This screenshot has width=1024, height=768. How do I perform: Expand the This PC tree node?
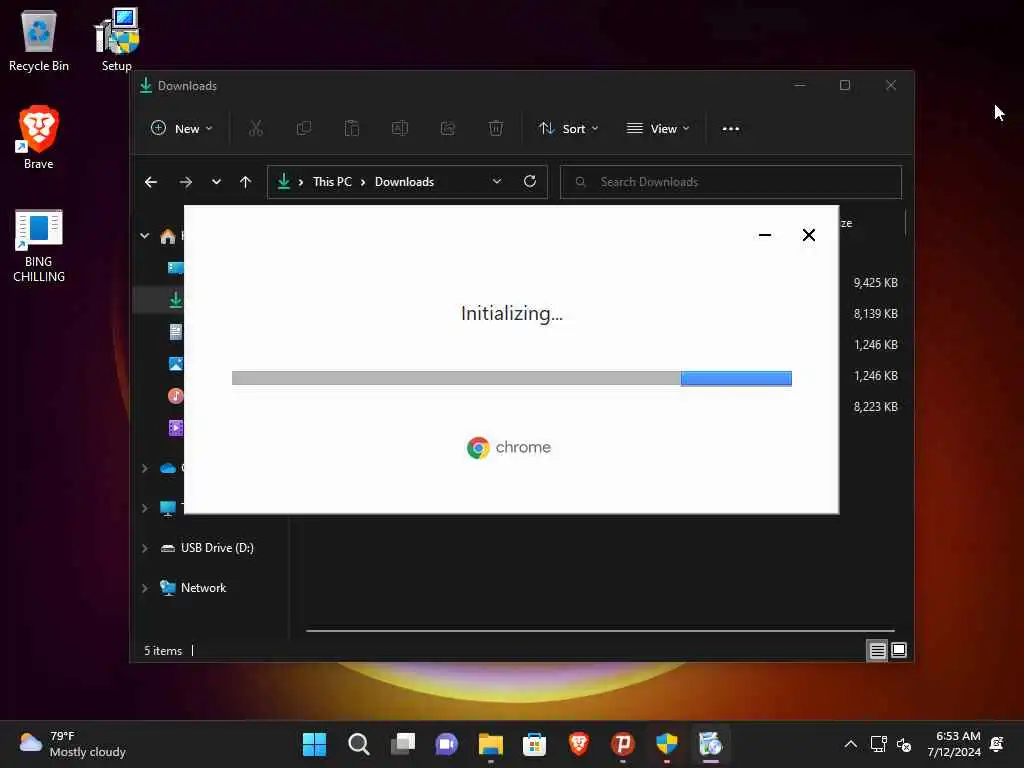coord(145,508)
